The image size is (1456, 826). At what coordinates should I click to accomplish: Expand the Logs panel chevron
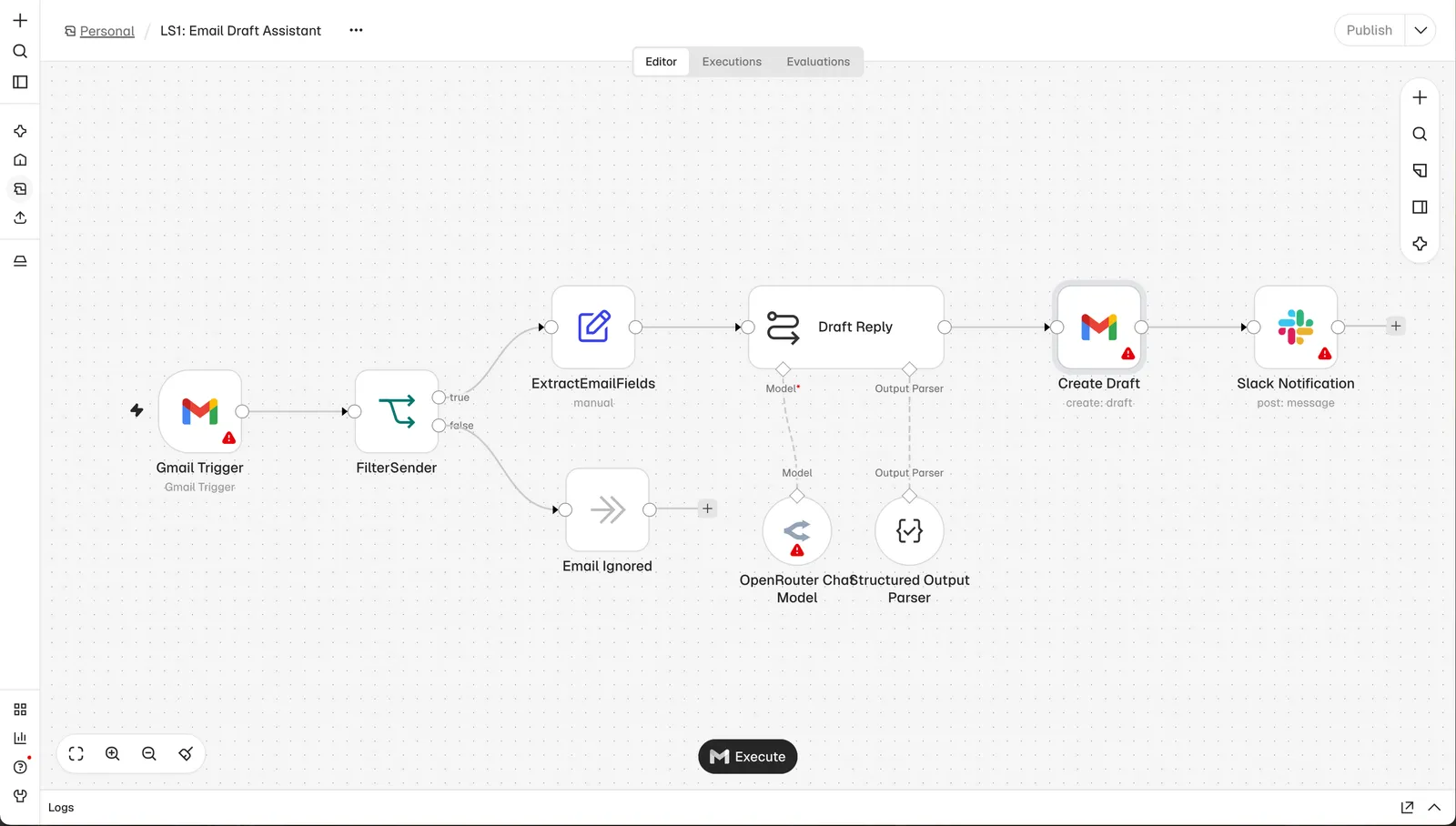point(1434,807)
